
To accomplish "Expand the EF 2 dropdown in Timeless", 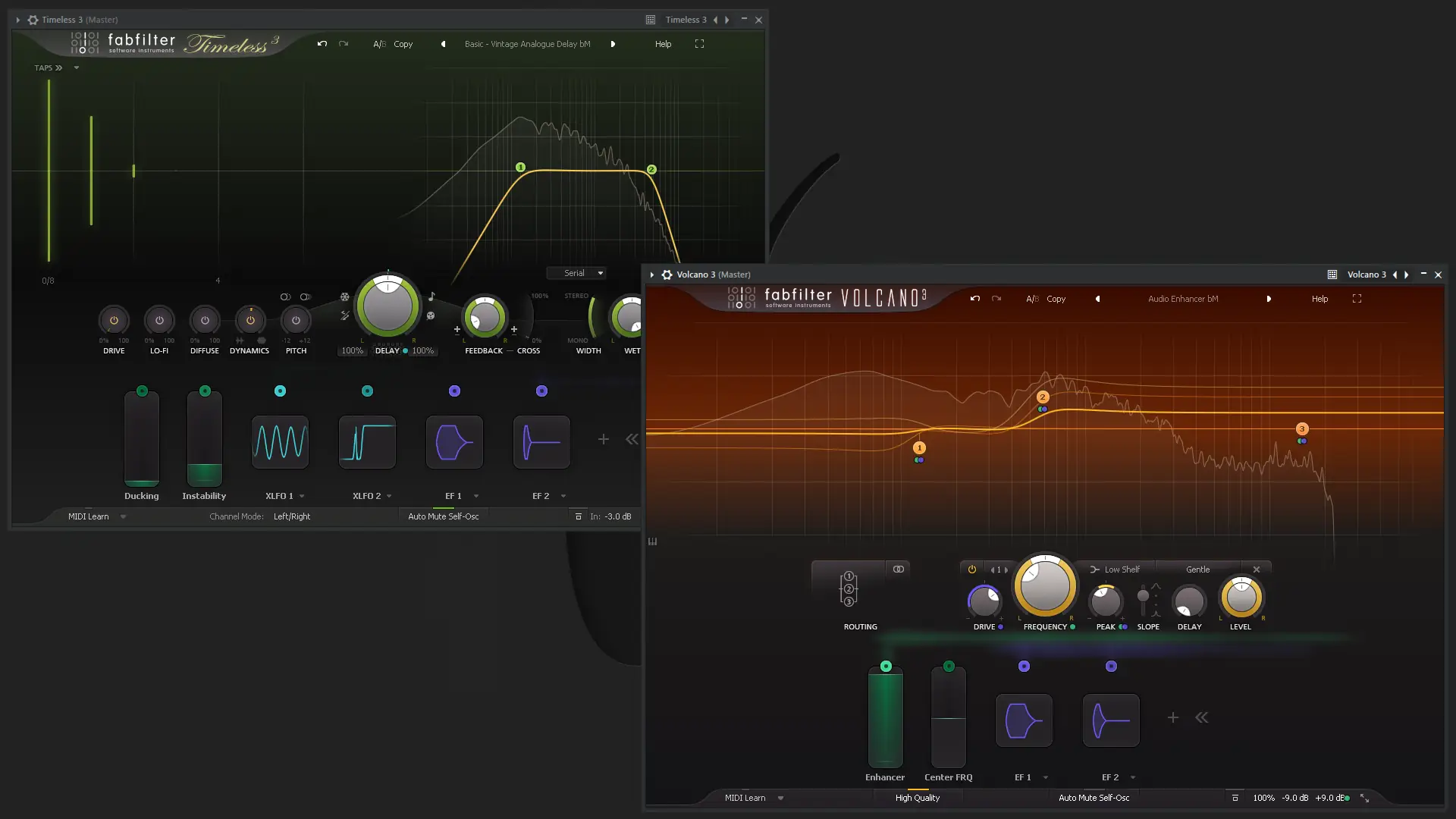I will point(562,495).
